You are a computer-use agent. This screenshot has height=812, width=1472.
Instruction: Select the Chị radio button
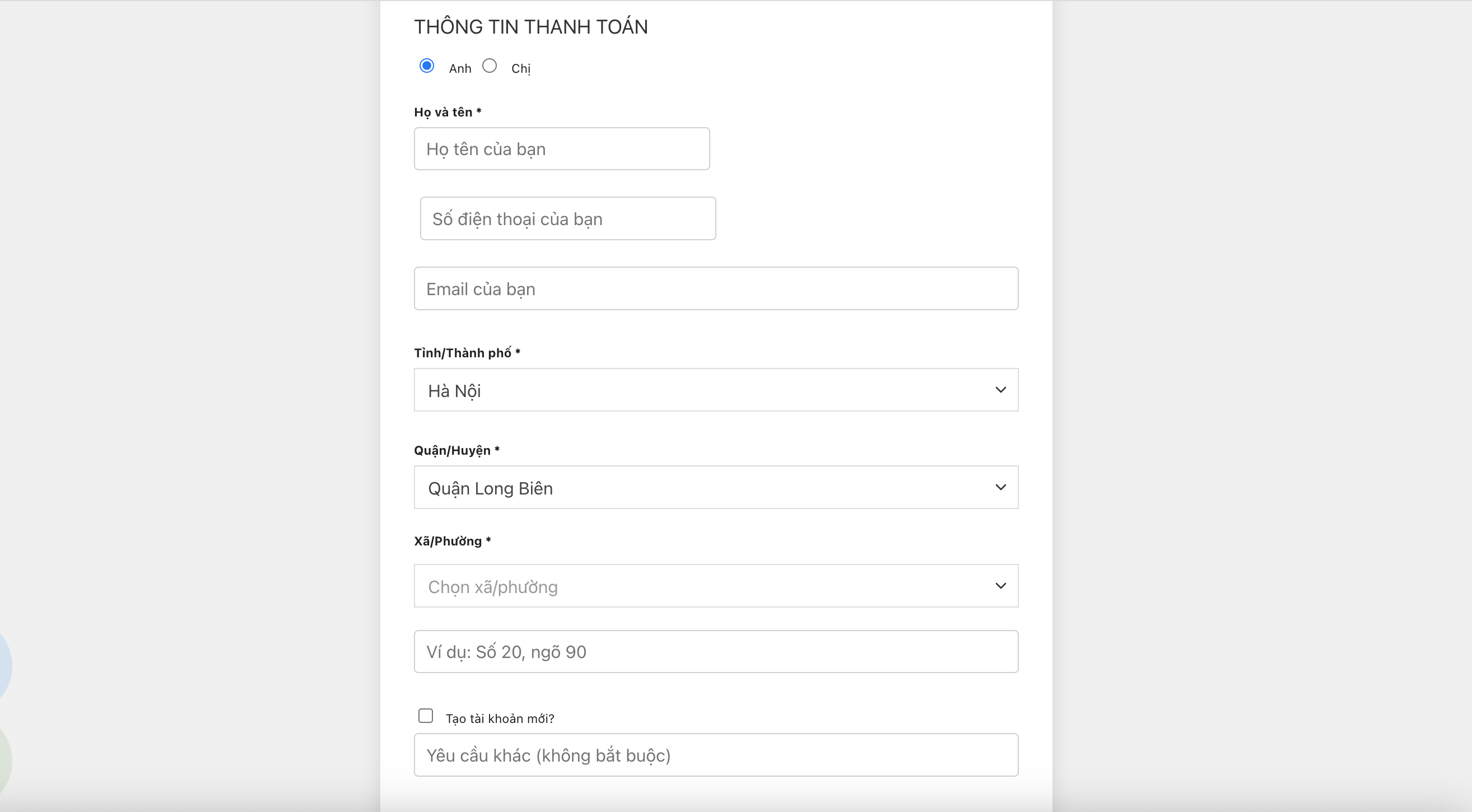click(x=489, y=66)
